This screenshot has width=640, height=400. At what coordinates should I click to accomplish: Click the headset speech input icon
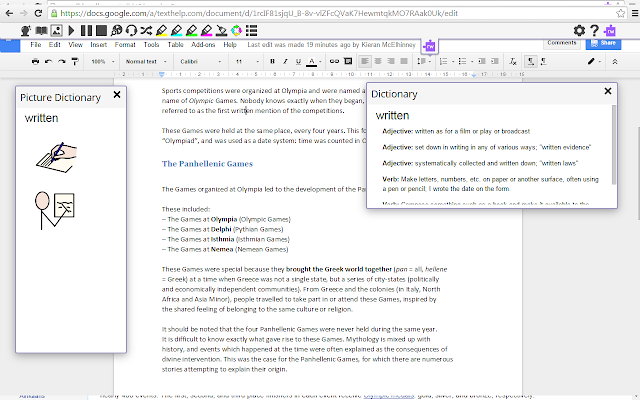(x=131, y=31)
